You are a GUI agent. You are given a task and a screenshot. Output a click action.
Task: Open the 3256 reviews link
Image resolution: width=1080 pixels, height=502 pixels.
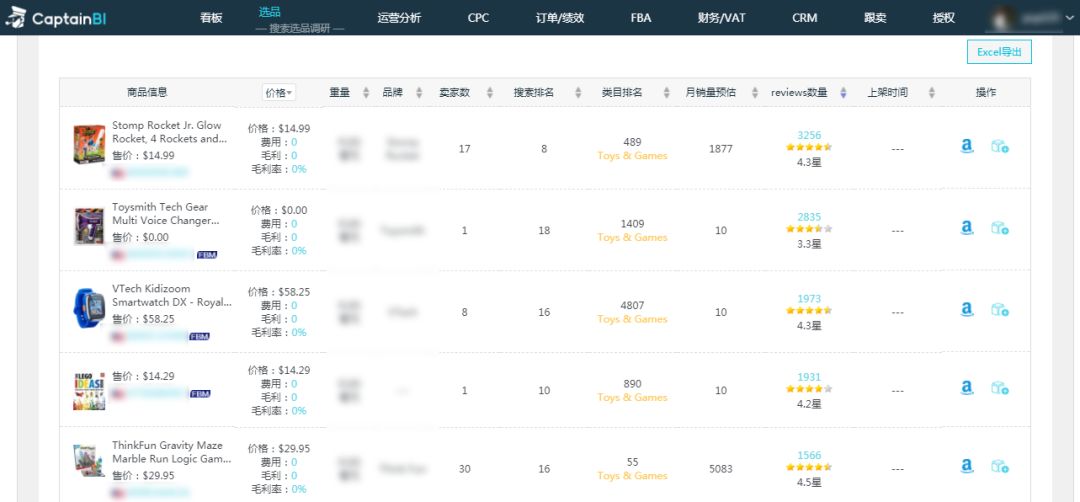tap(809, 135)
